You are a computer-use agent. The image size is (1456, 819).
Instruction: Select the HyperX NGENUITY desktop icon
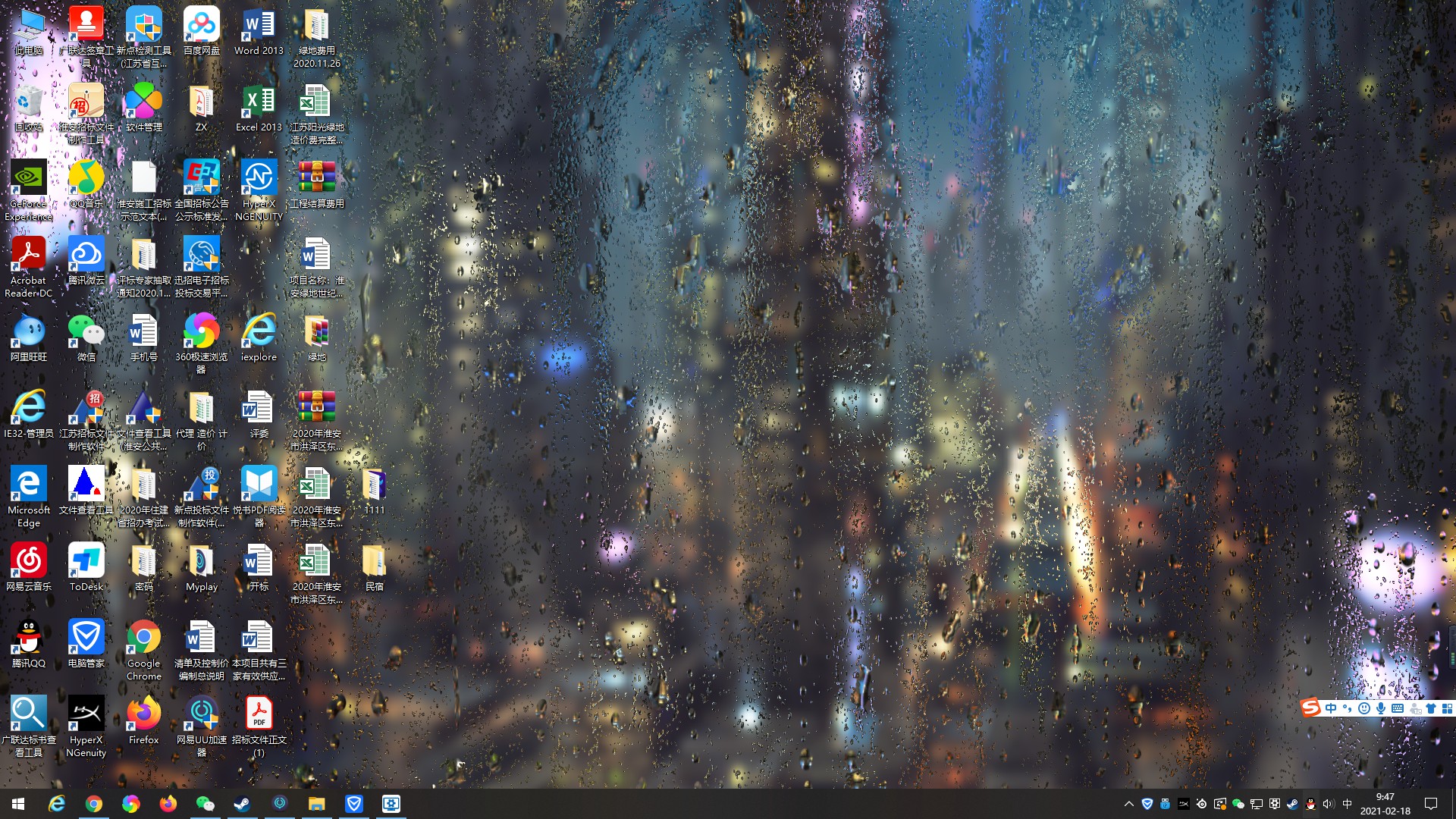click(259, 178)
